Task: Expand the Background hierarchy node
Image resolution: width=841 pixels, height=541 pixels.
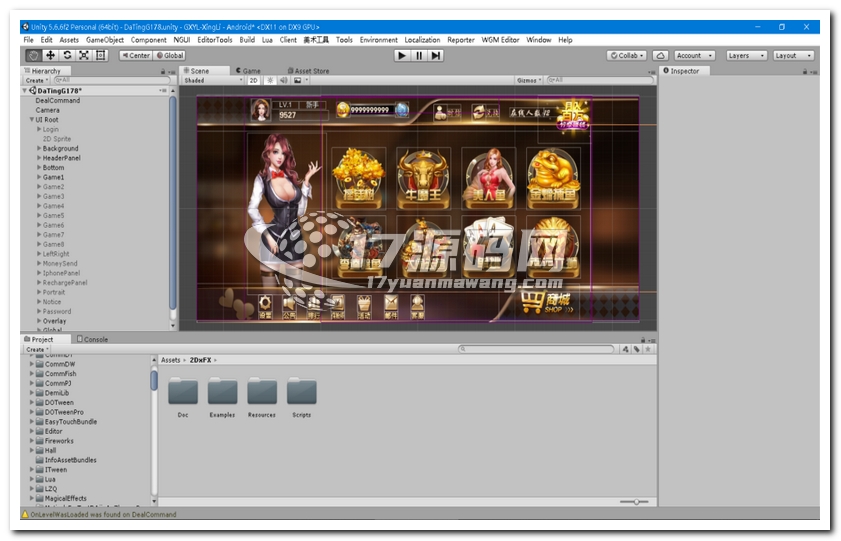Action: [39, 149]
